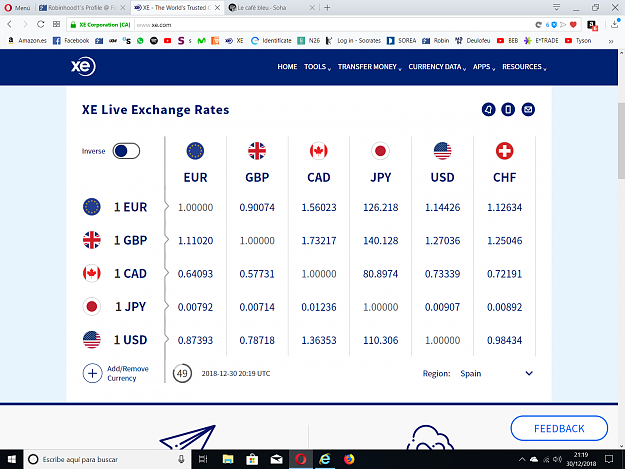625x469 pixels.
Task: Click the CHF column Swiss flag icon
Action: (505, 151)
